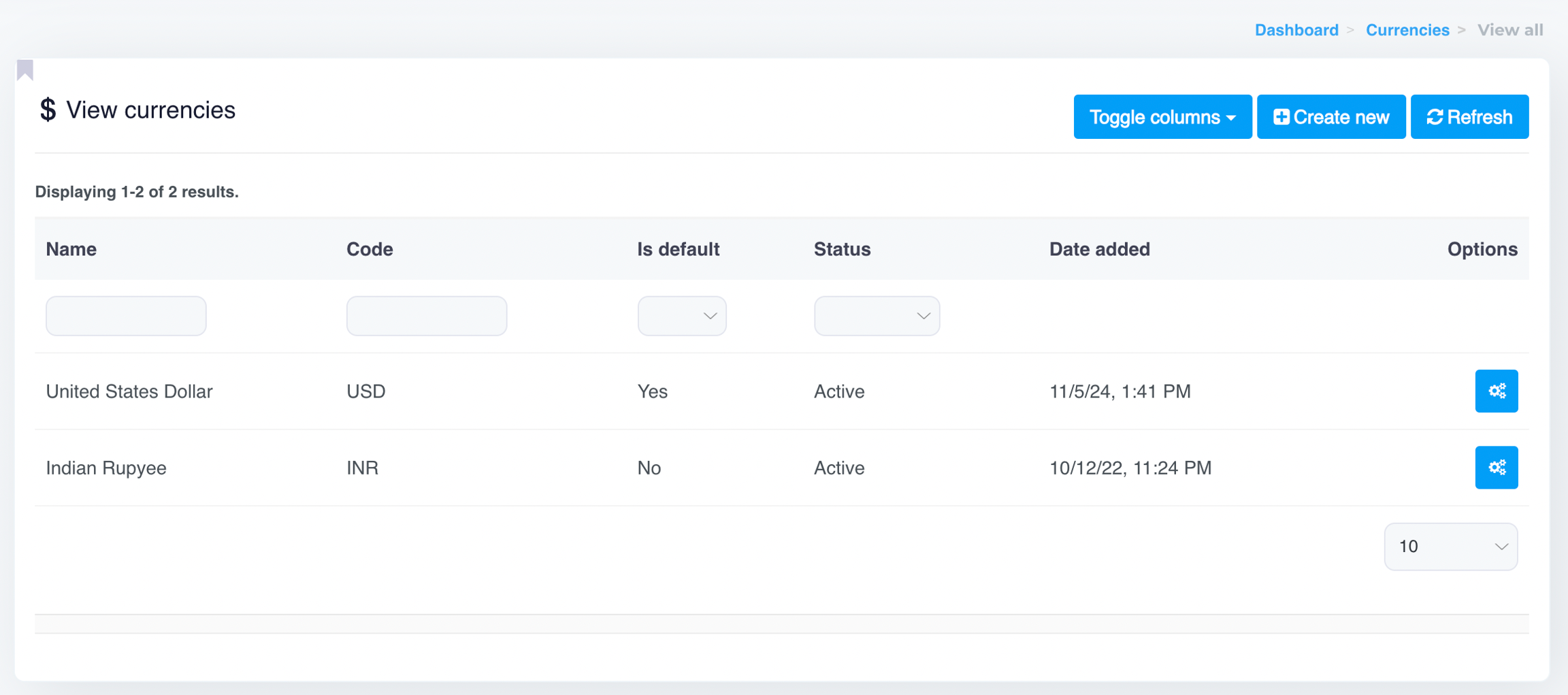Sort by Code column header

(x=370, y=249)
